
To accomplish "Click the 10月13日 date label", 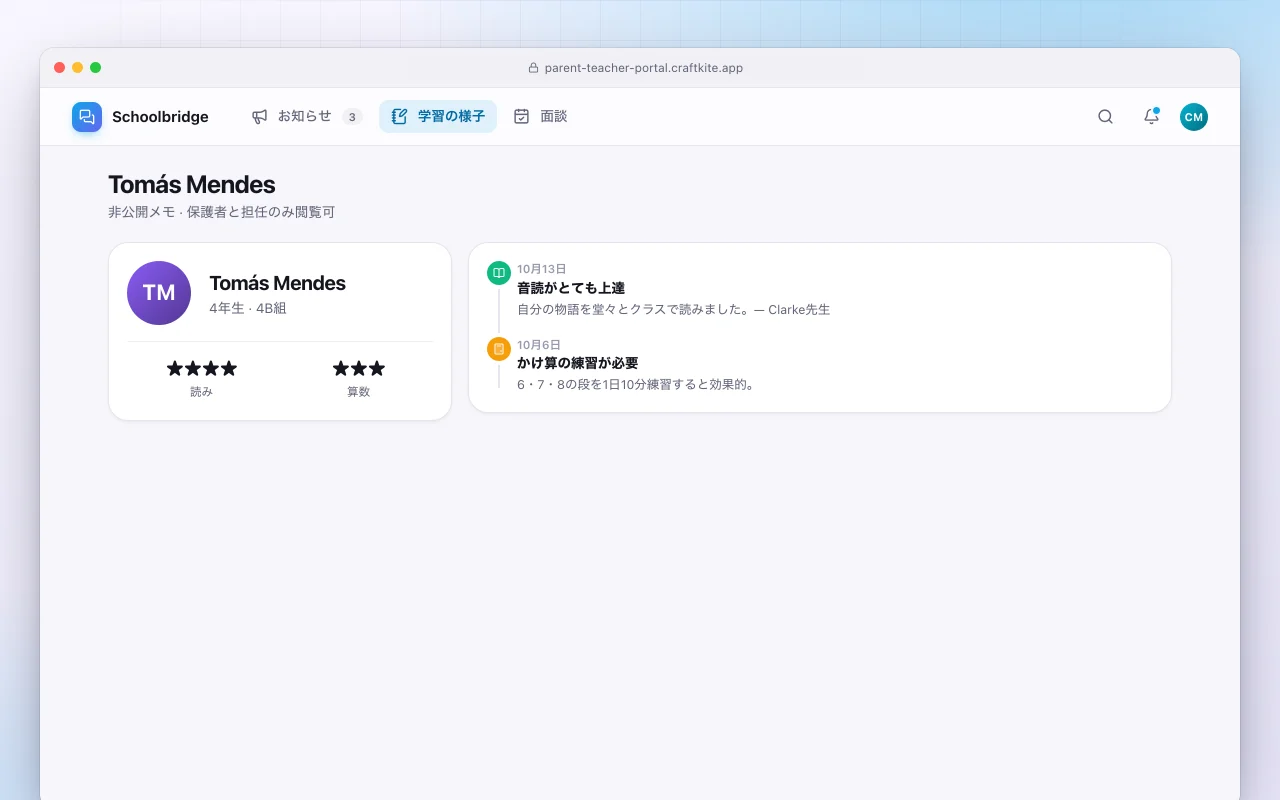I will click(542, 269).
